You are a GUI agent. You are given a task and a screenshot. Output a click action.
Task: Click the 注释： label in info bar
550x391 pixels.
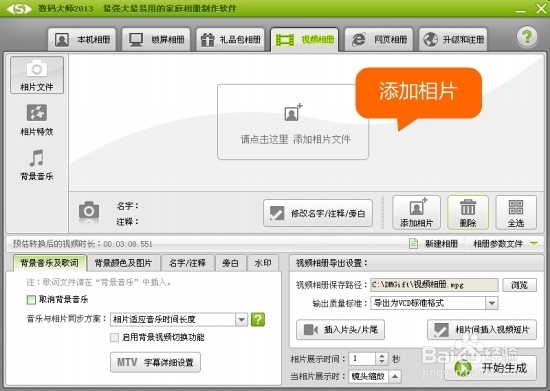point(128,222)
